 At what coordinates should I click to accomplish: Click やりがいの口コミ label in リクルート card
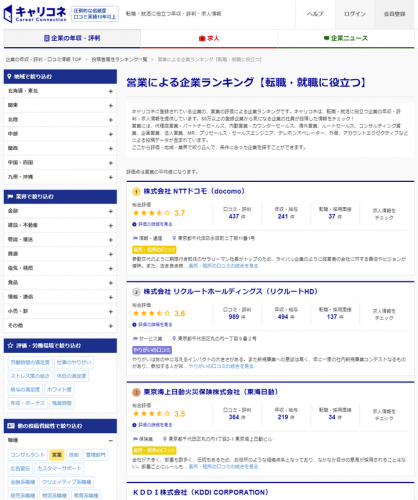[152, 350]
